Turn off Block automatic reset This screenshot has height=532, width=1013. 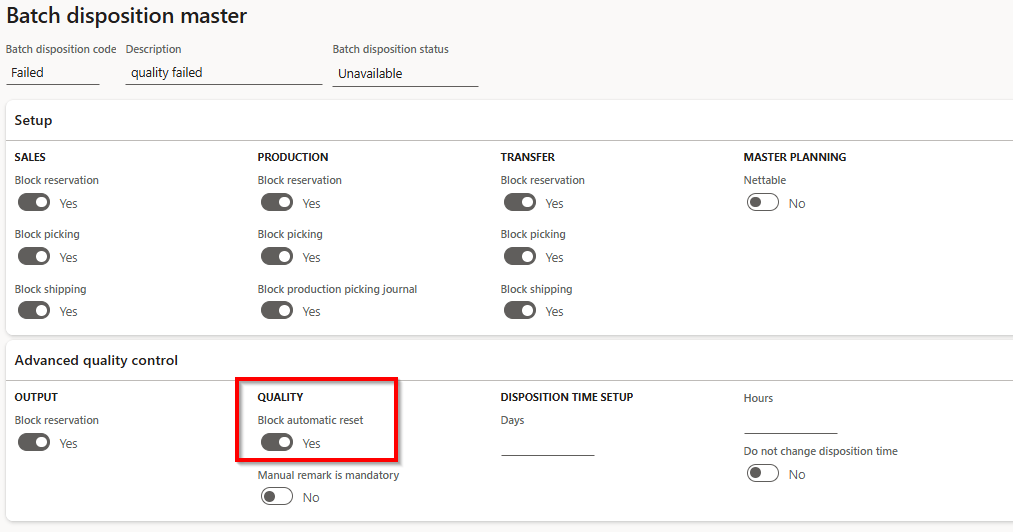coord(277,443)
